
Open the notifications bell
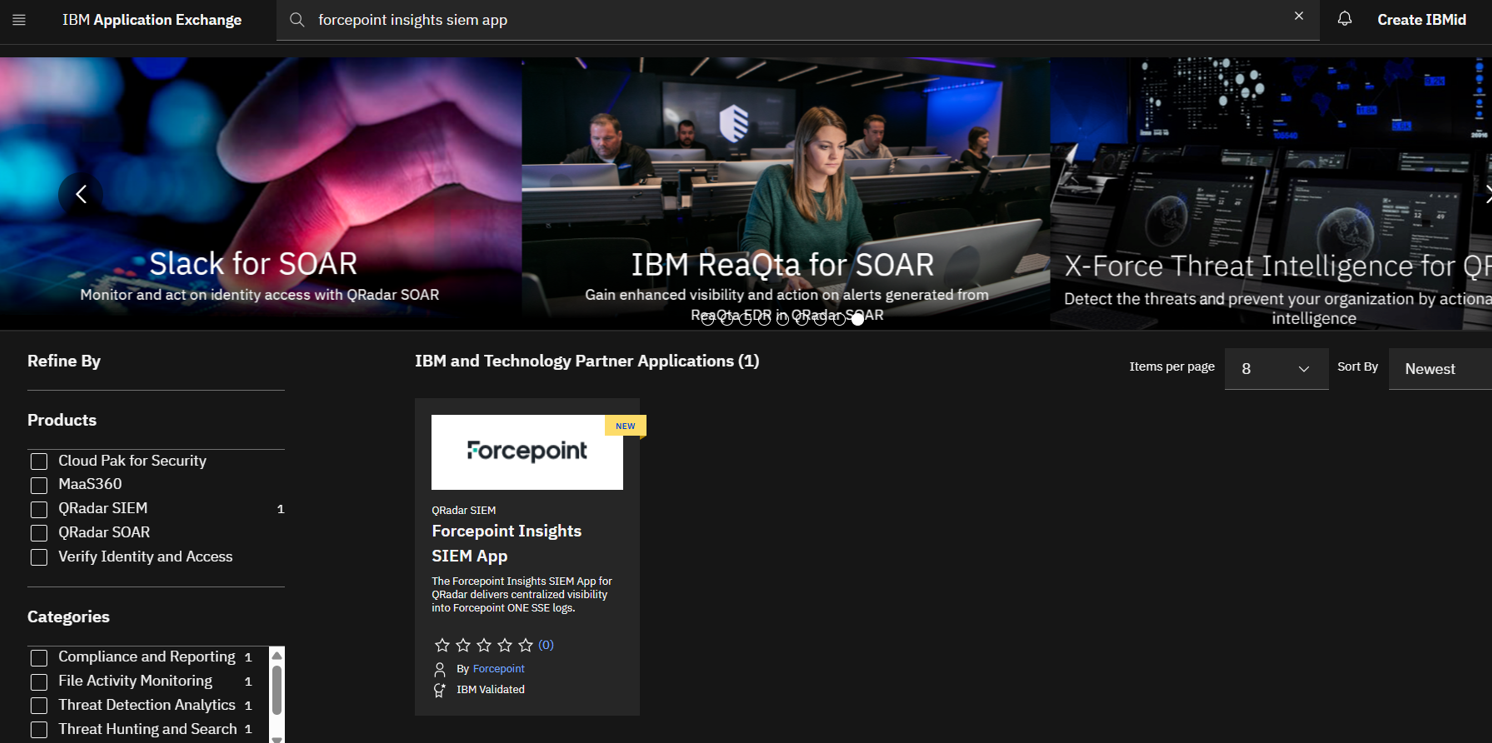click(1344, 19)
